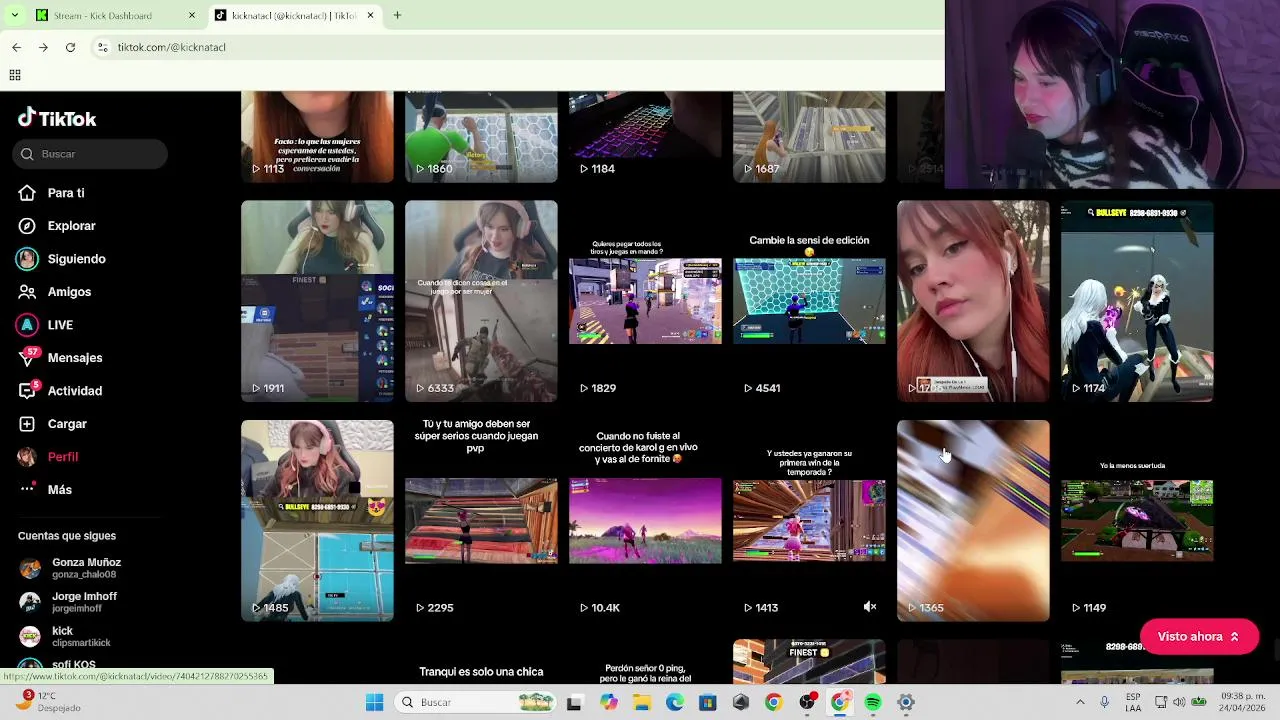Close the Kick Dashboard browser tab
This screenshot has height=720, width=1280.
191,15
